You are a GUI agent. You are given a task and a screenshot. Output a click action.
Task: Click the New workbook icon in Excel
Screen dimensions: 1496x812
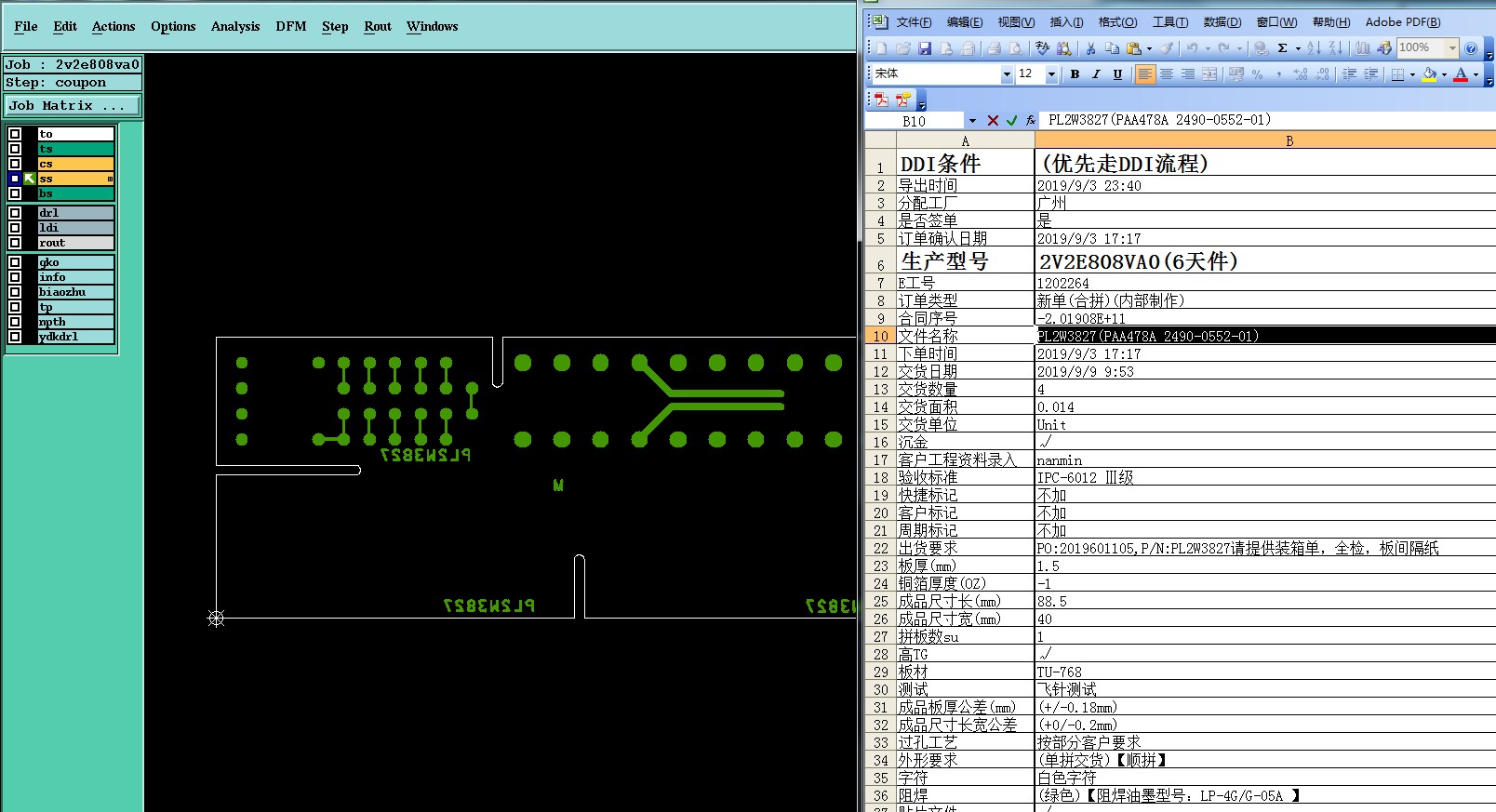(881, 48)
